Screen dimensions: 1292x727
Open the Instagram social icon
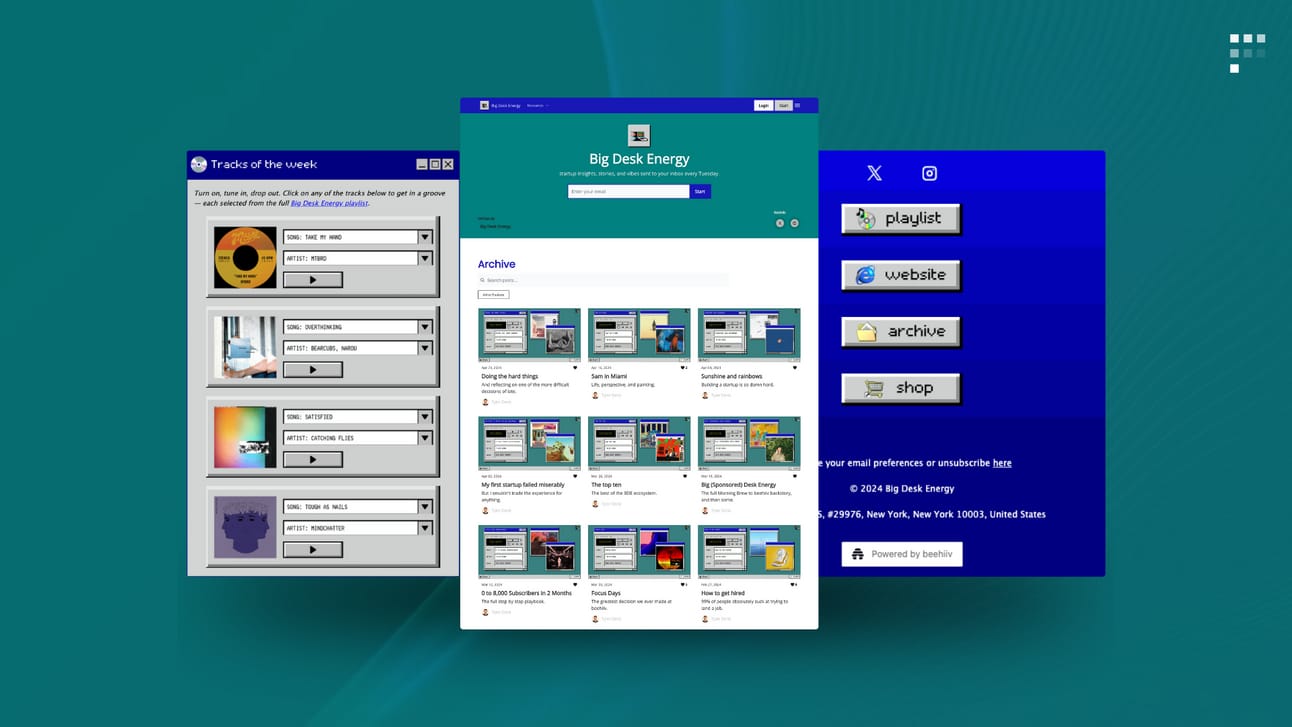[x=929, y=173]
